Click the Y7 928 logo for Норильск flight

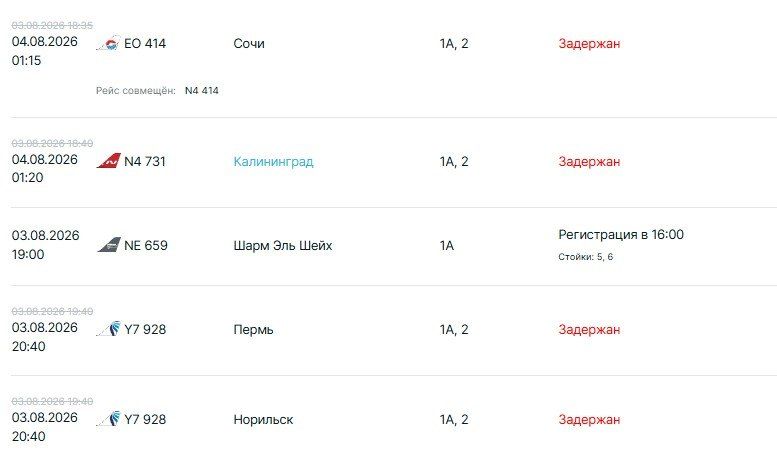[x=108, y=419]
